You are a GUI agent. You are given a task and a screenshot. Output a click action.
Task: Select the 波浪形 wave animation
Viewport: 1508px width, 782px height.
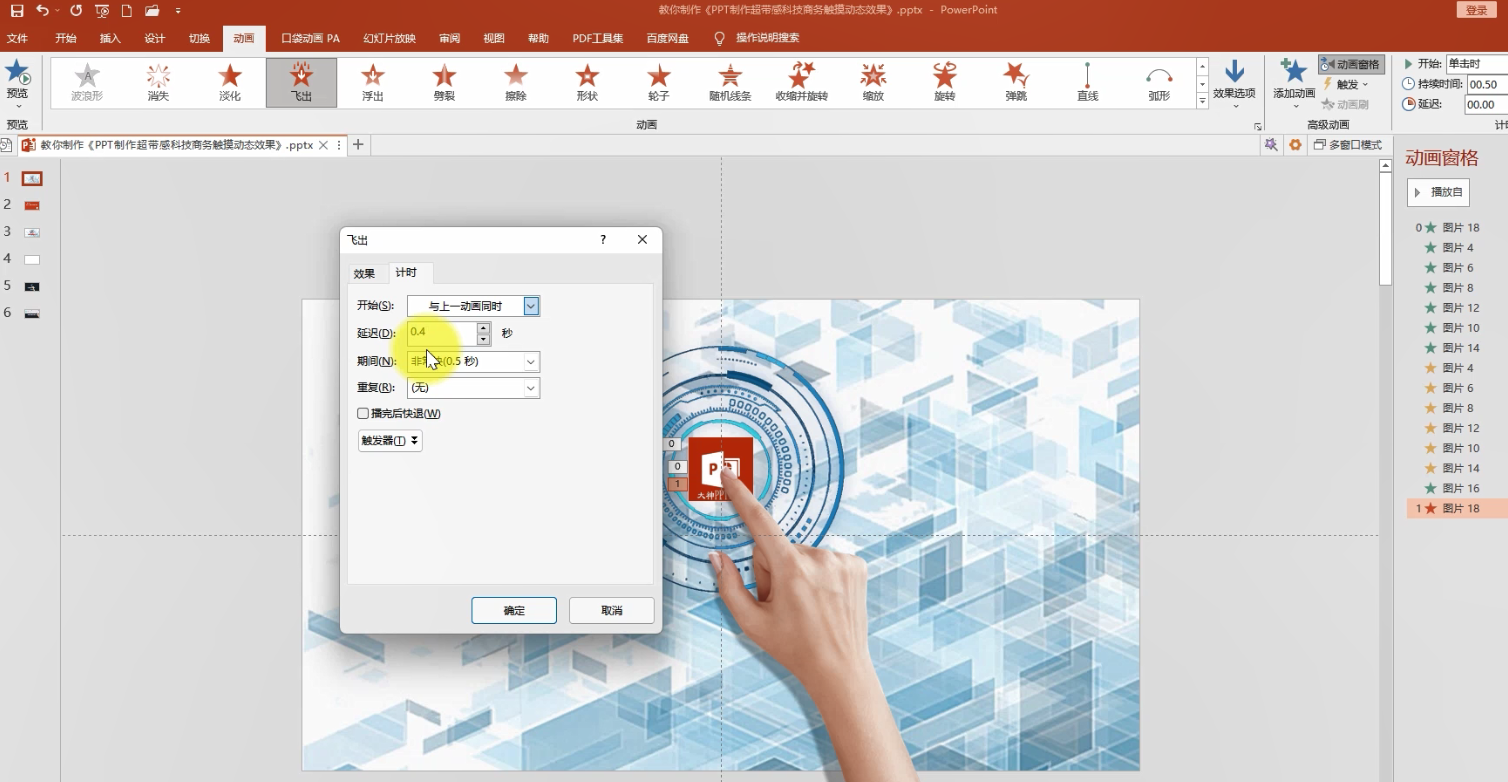[x=87, y=82]
